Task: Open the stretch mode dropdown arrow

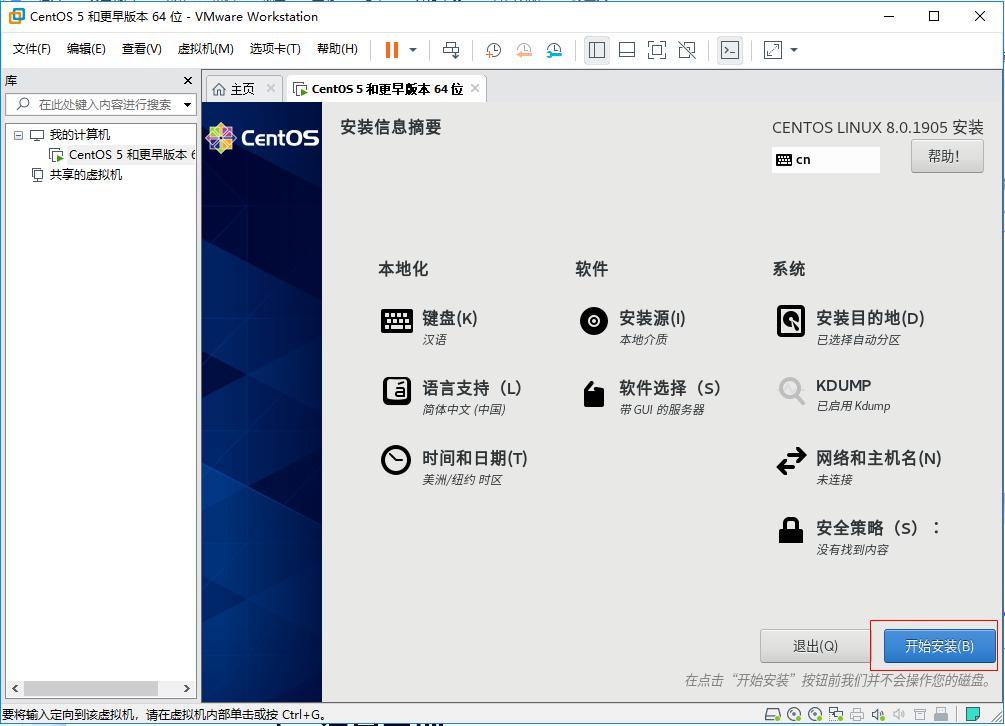Action: pyautogui.click(x=792, y=50)
